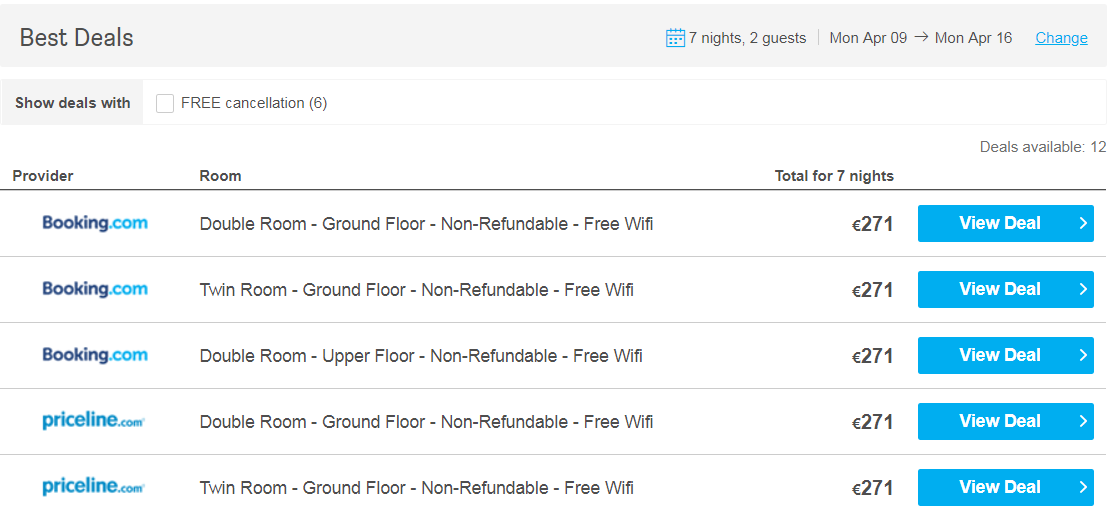Click Booking.com logo for Twin Room deal

(x=95, y=289)
